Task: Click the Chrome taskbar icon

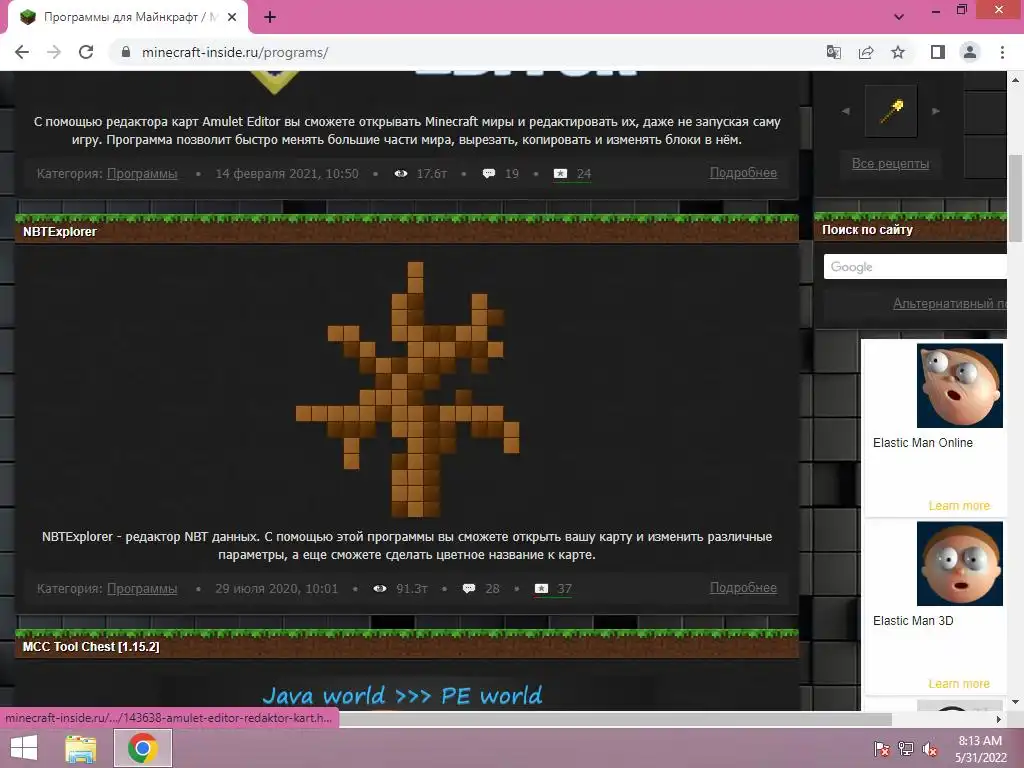Action: coord(143,748)
